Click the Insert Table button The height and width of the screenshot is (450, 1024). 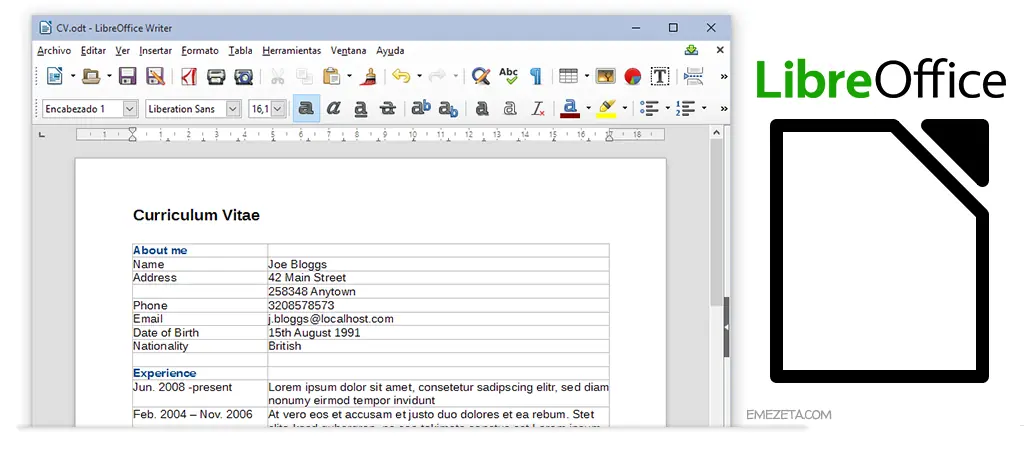(x=567, y=76)
